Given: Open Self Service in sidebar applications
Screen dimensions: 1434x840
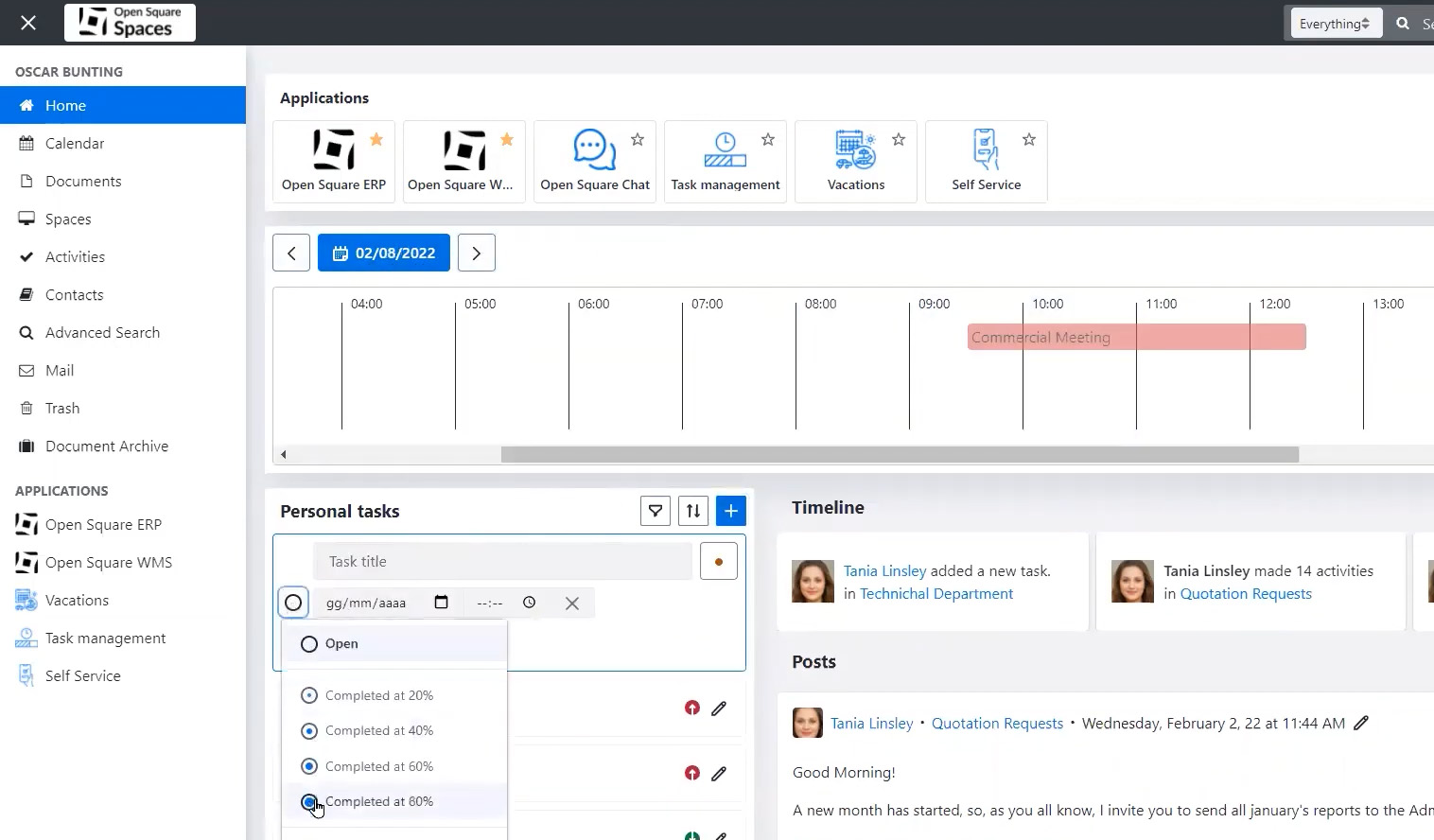Looking at the screenshot, I should [x=123, y=675].
